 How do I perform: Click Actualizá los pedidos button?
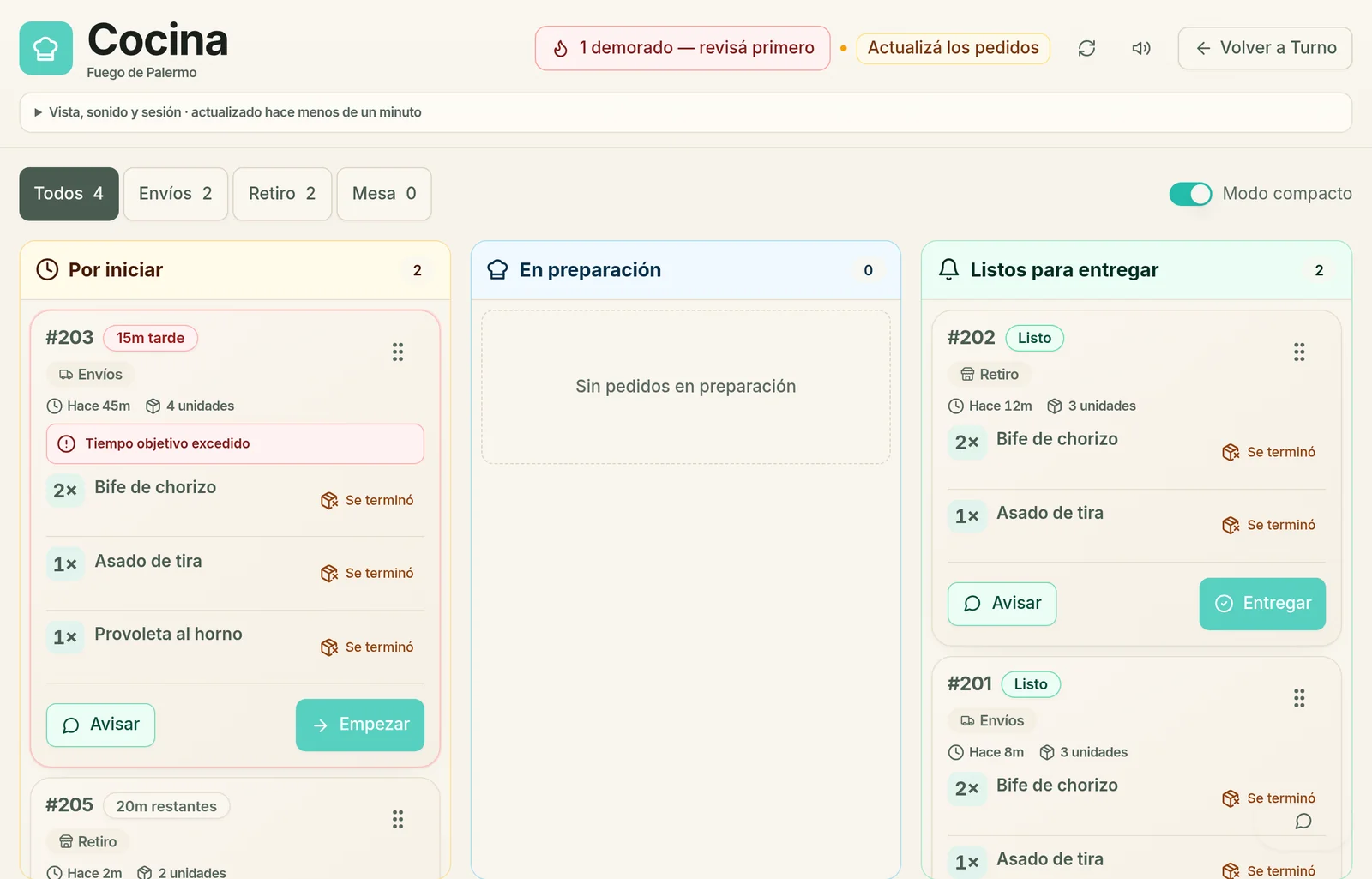coord(954,48)
